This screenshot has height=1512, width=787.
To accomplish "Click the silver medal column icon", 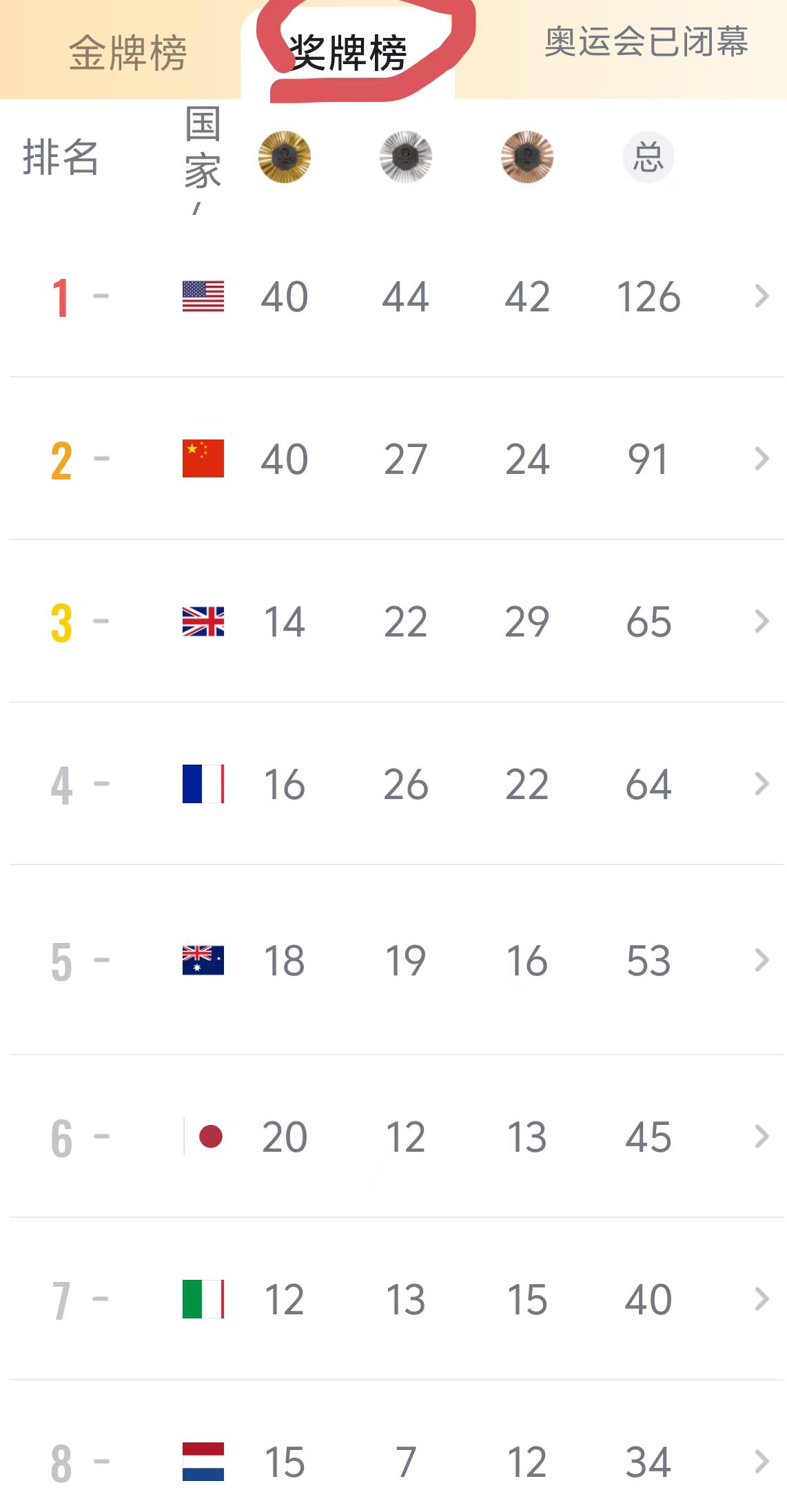I will coord(406,157).
